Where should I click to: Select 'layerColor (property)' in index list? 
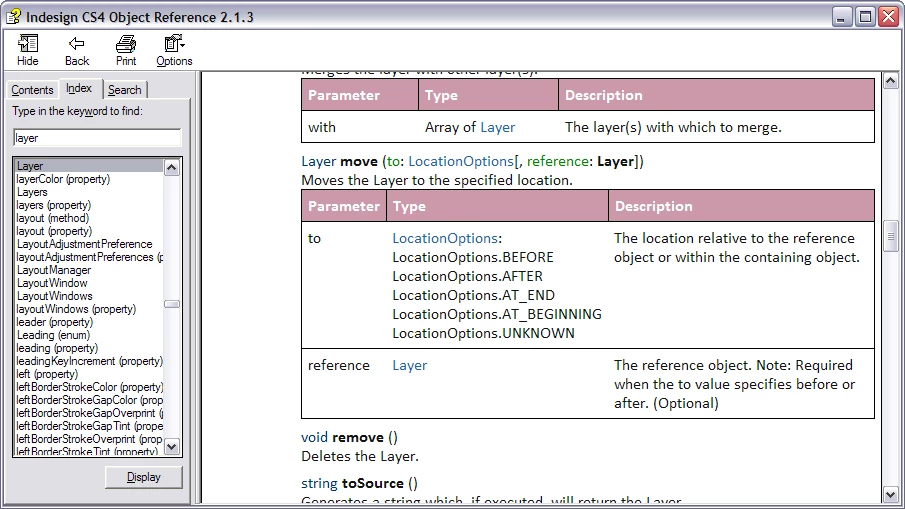point(63,179)
